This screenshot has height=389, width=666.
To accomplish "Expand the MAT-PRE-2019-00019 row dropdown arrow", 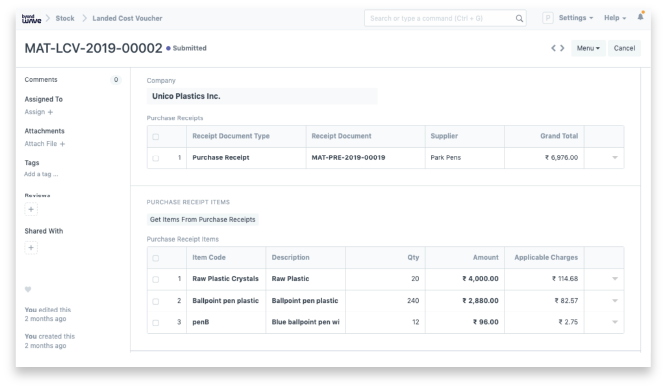I will (x=615, y=158).
